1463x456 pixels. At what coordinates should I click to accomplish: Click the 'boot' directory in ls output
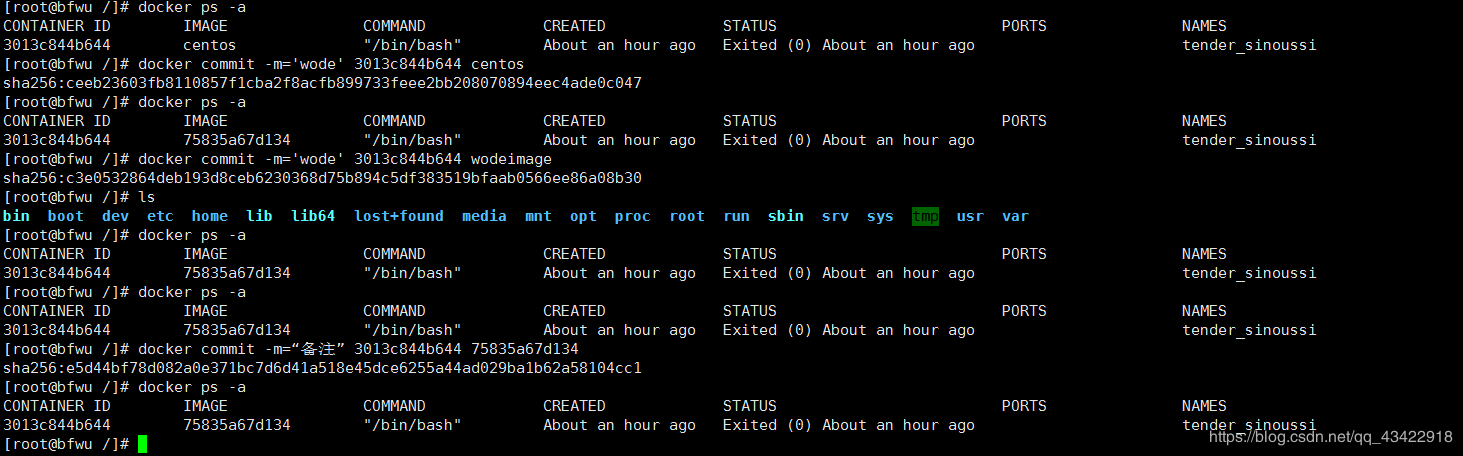point(66,216)
